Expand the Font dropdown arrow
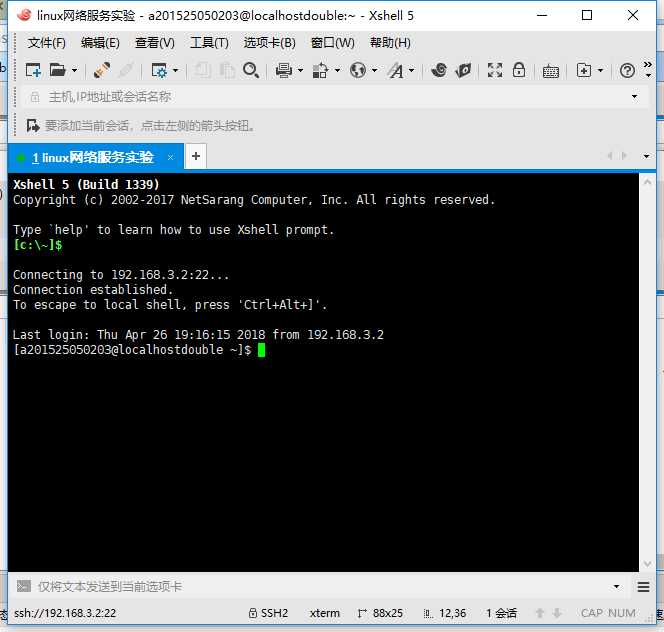The width and height of the screenshot is (664, 632). point(411,70)
